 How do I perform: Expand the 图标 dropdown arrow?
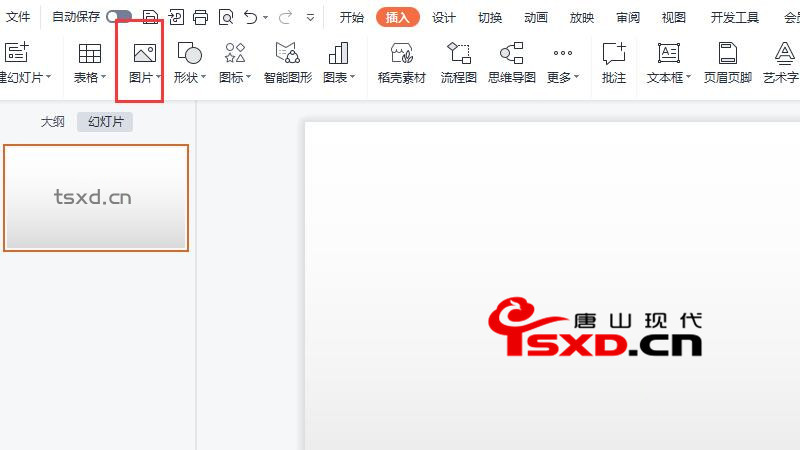(x=248, y=77)
